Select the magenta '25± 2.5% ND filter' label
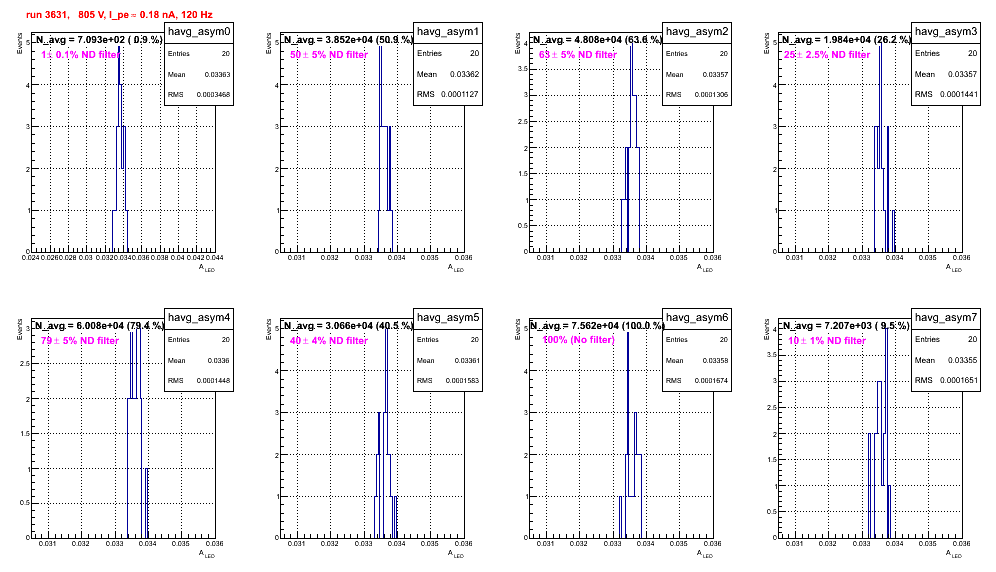The height and width of the screenshot is (572, 996). click(x=827, y=55)
